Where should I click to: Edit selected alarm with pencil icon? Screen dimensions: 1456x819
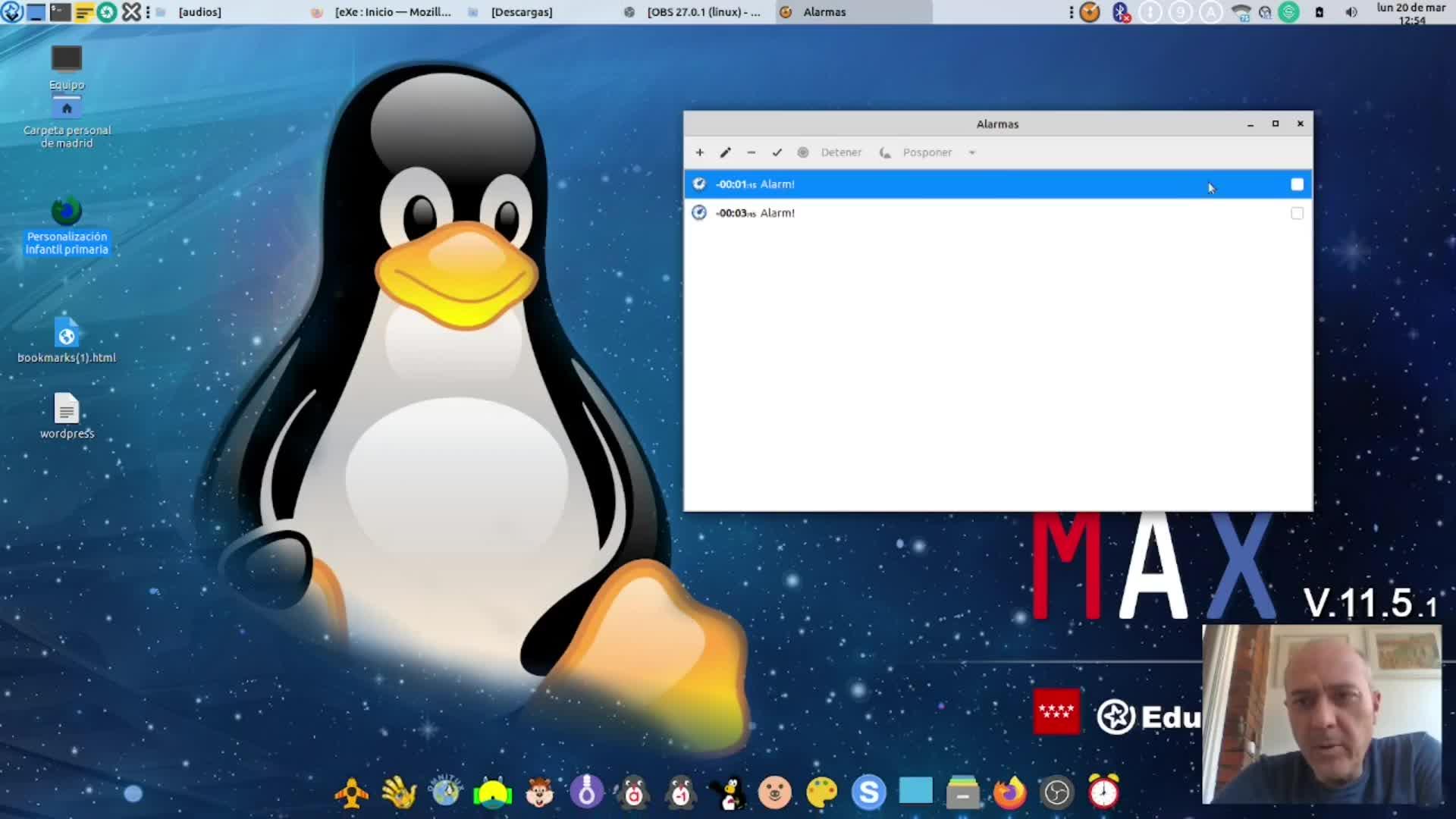[725, 152]
